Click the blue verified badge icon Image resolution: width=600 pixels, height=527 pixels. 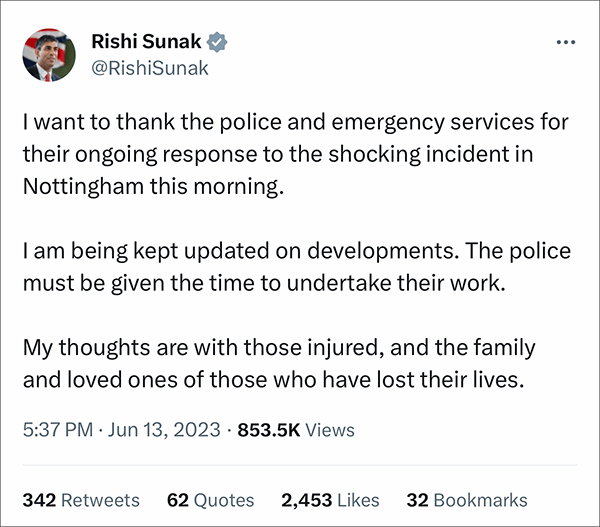217,42
